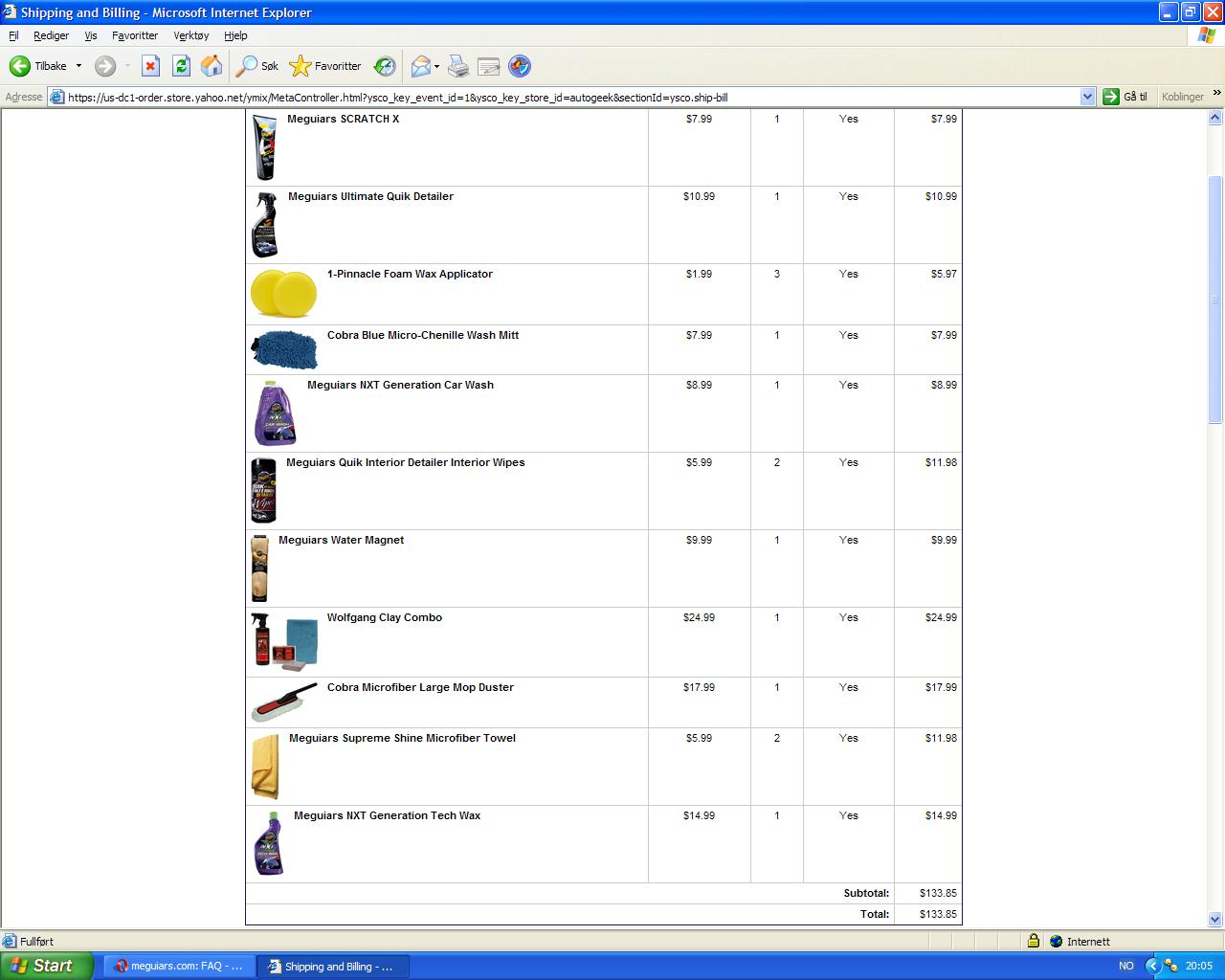This screenshot has width=1225, height=980.
Task: Click the scrollbar up arrow
Action: (1215, 118)
